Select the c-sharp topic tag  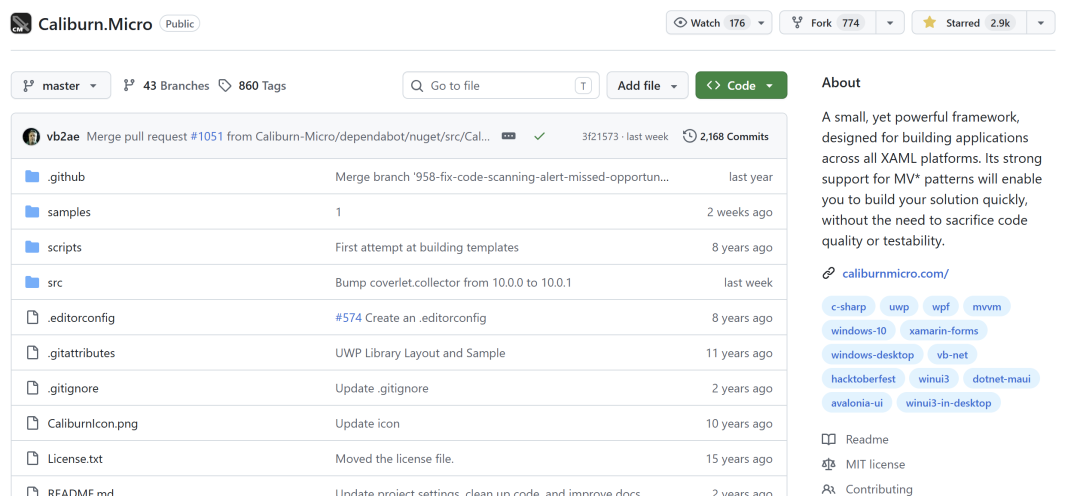[x=849, y=307]
